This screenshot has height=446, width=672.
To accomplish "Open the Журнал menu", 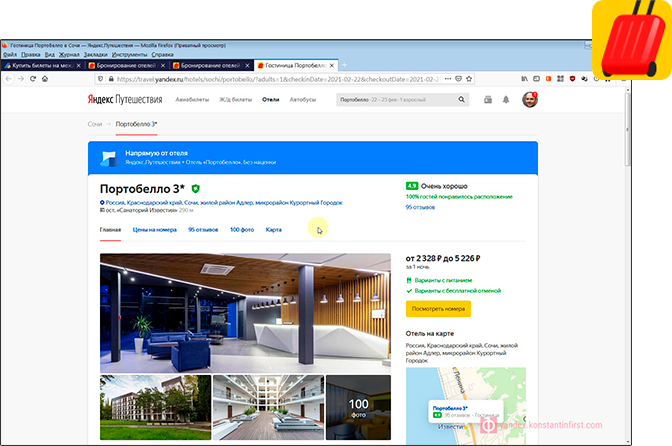I will point(69,54).
